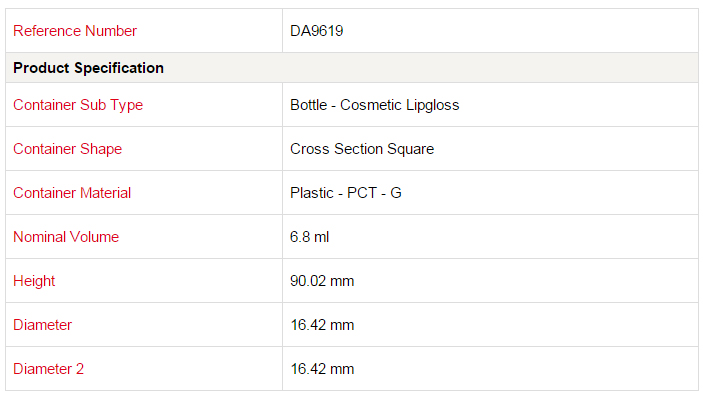Click the Nominal Volume label

(66, 237)
